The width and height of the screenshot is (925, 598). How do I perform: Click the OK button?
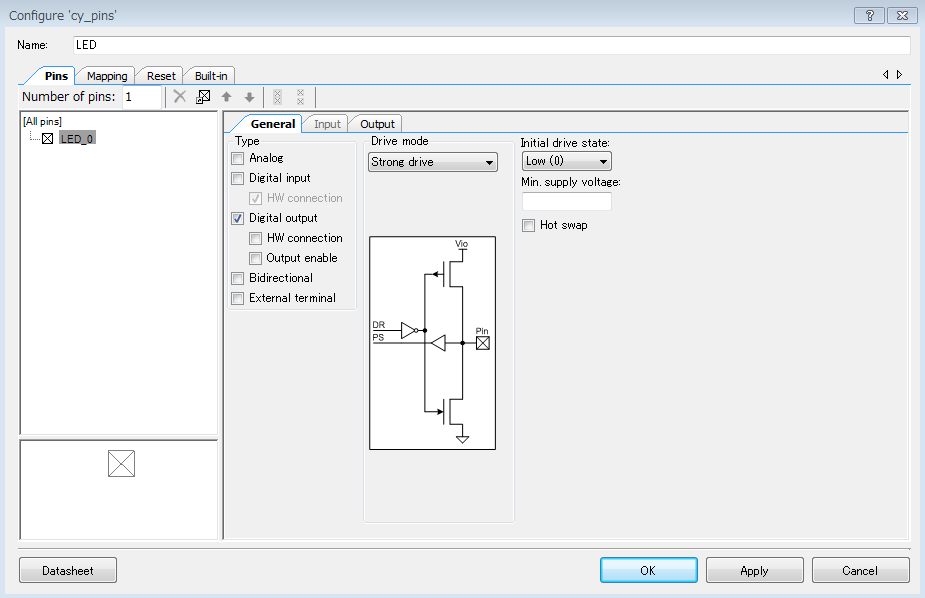[648, 570]
